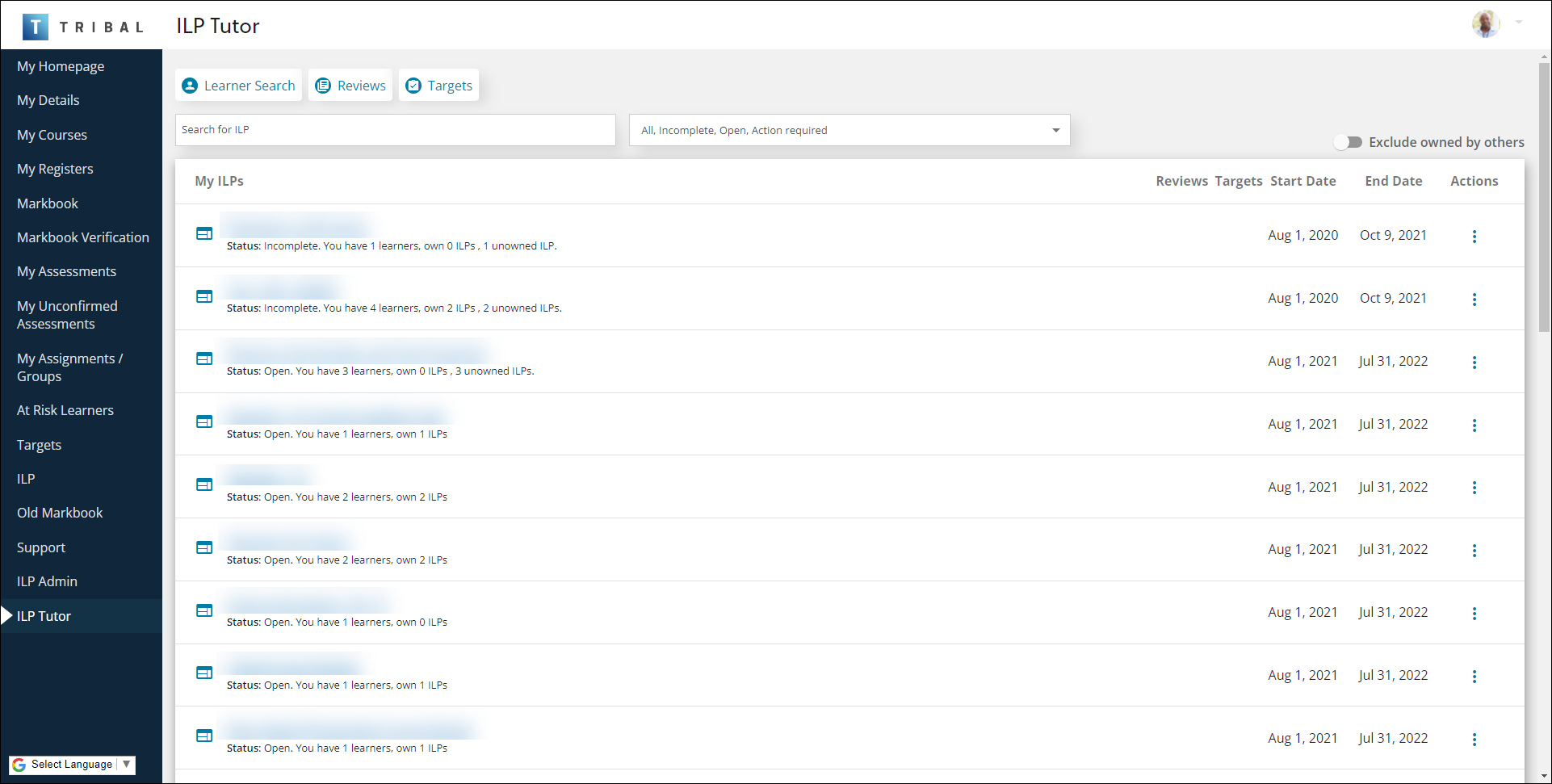Viewport: 1552px width, 784px height.
Task: Click the Targets checkmark icon
Action: (x=413, y=86)
